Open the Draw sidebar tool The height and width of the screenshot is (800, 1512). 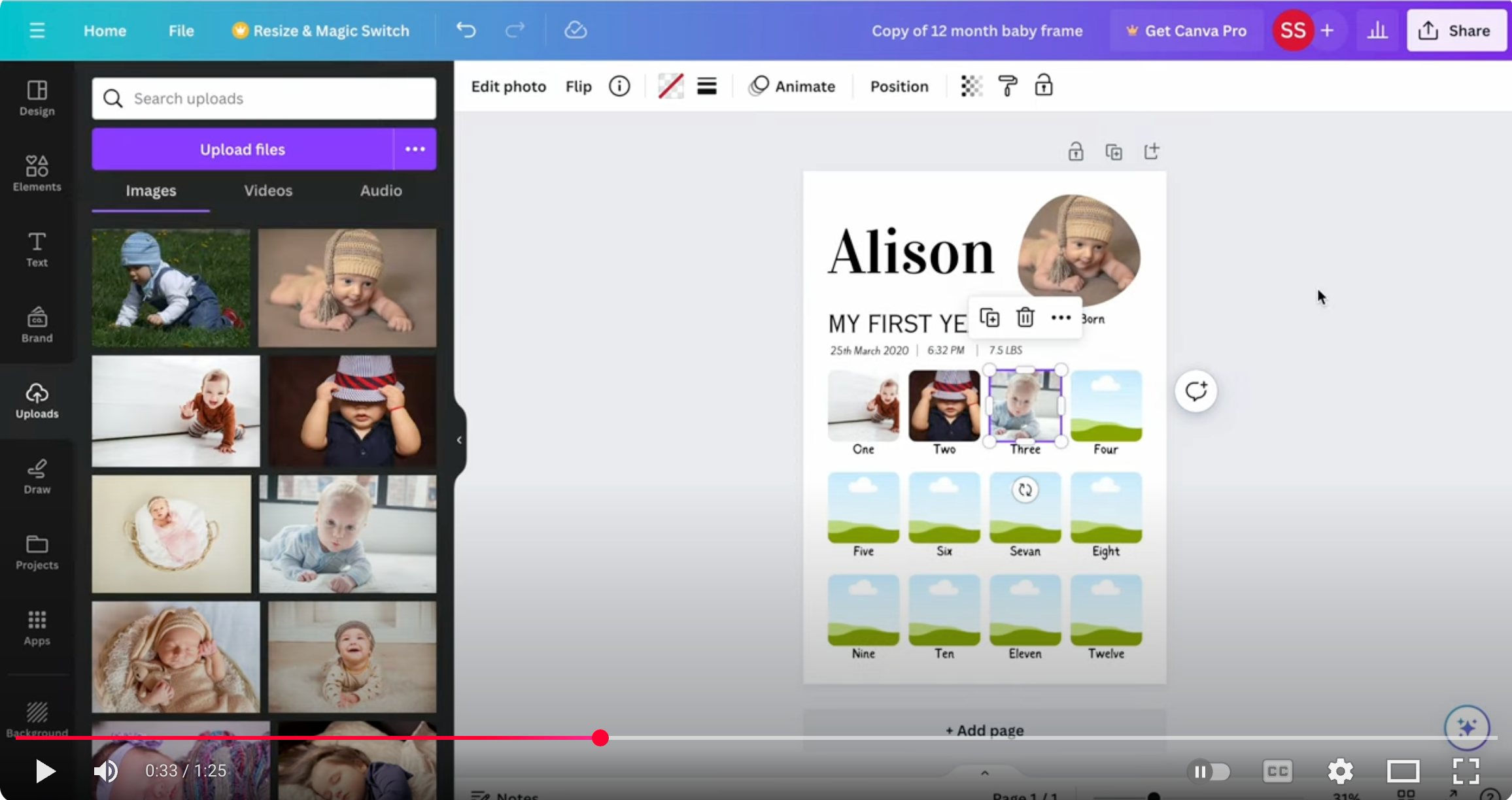tap(37, 476)
